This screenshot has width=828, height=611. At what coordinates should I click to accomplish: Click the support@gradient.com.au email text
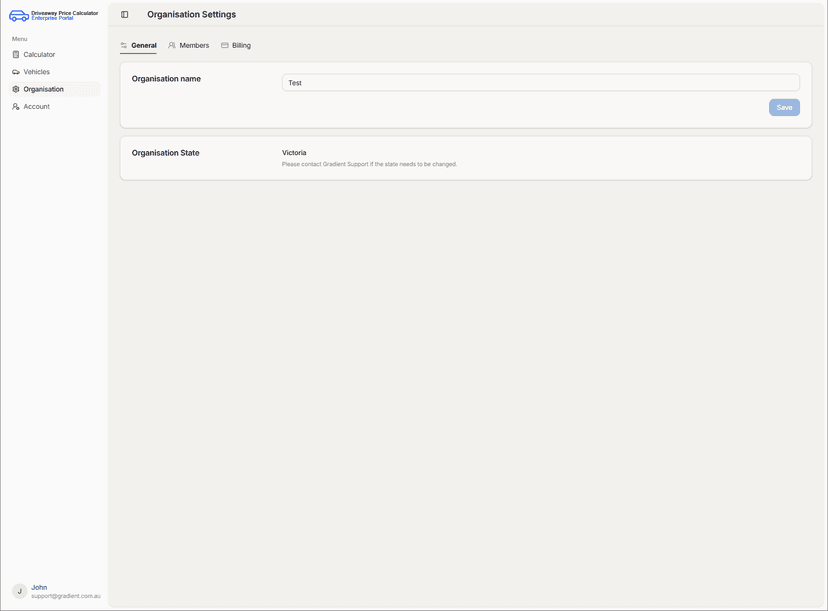65,596
